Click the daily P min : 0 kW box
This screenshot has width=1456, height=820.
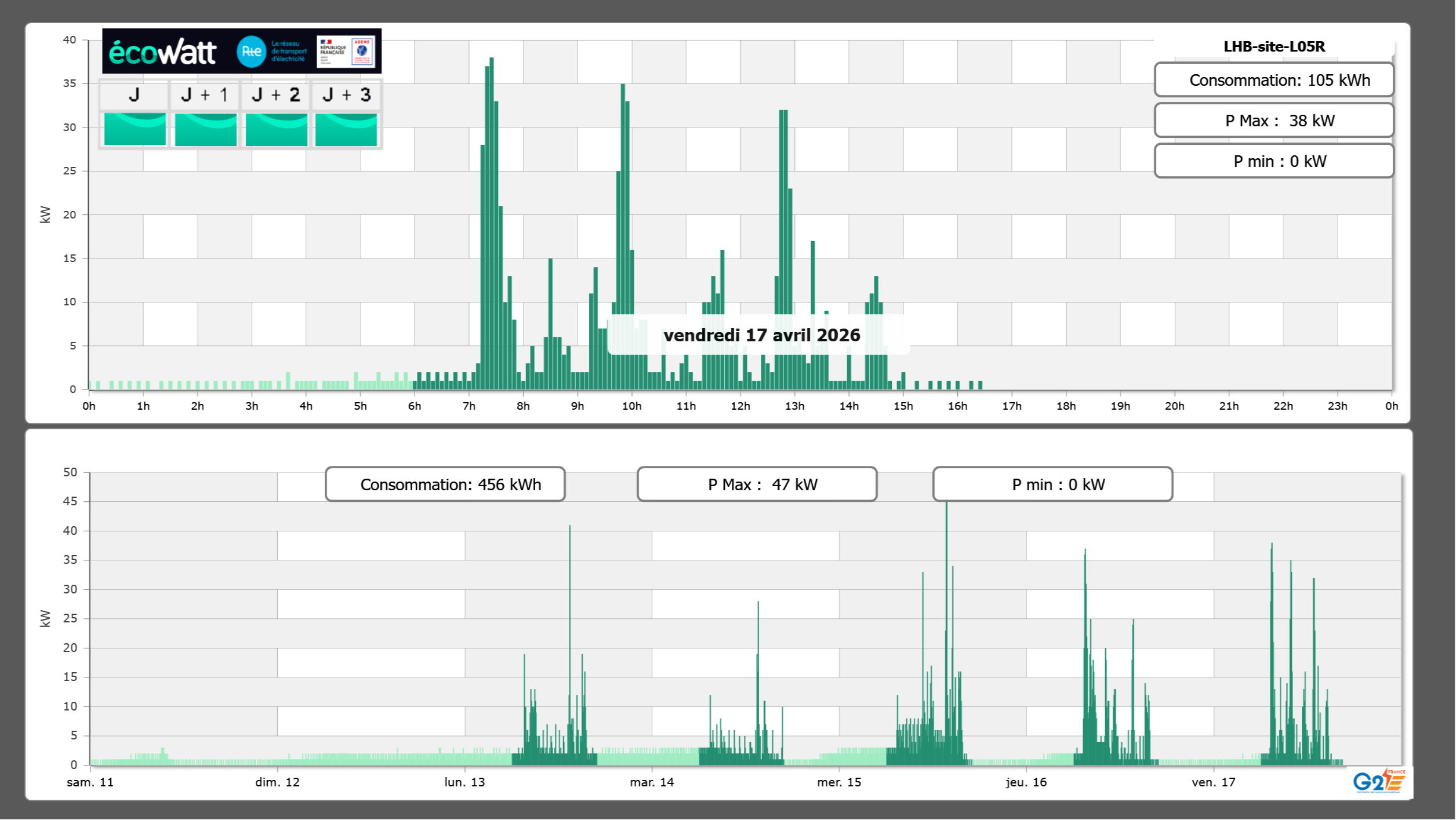click(1273, 161)
